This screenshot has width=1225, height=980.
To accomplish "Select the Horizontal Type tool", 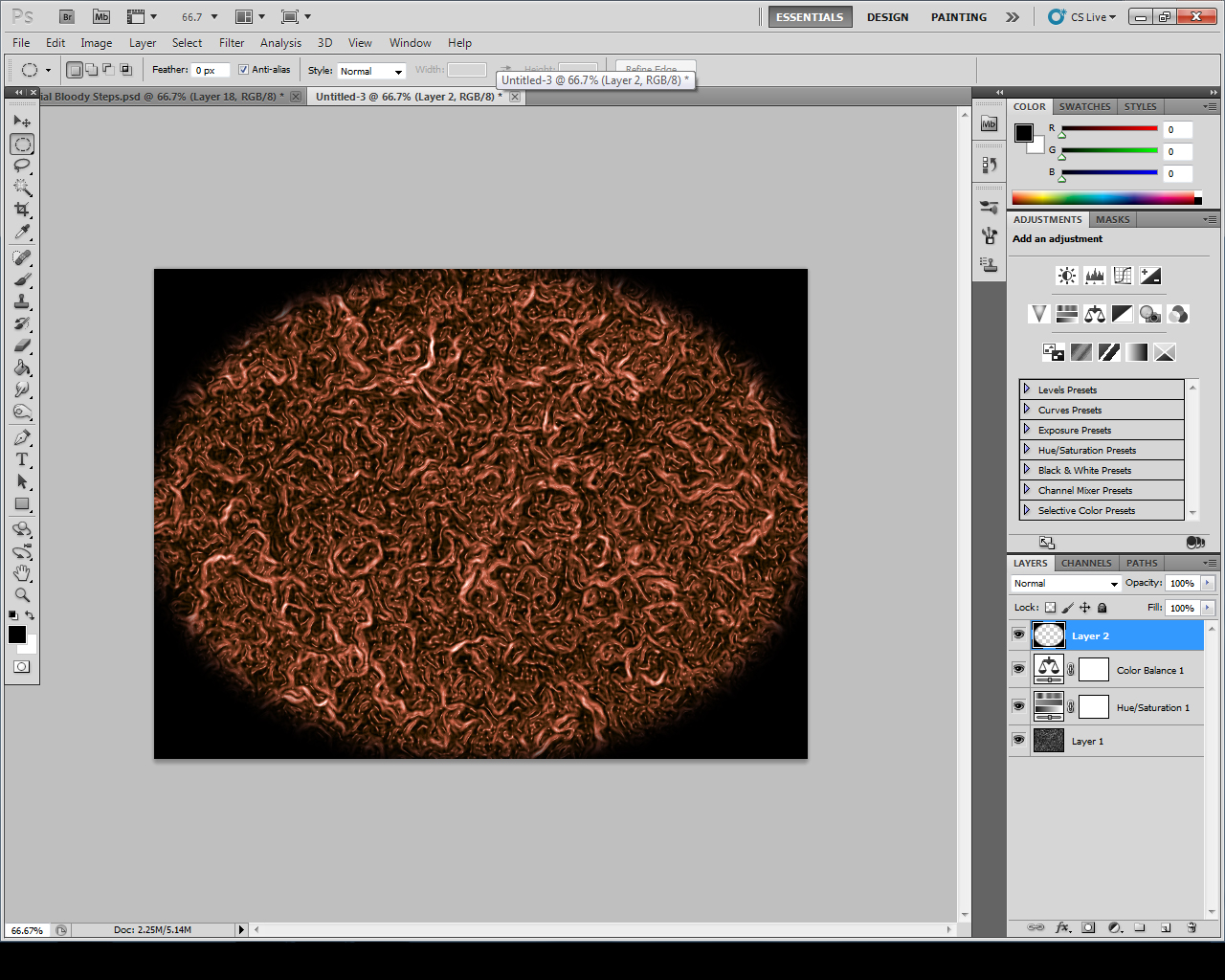I will pyautogui.click(x=22, y=460).
